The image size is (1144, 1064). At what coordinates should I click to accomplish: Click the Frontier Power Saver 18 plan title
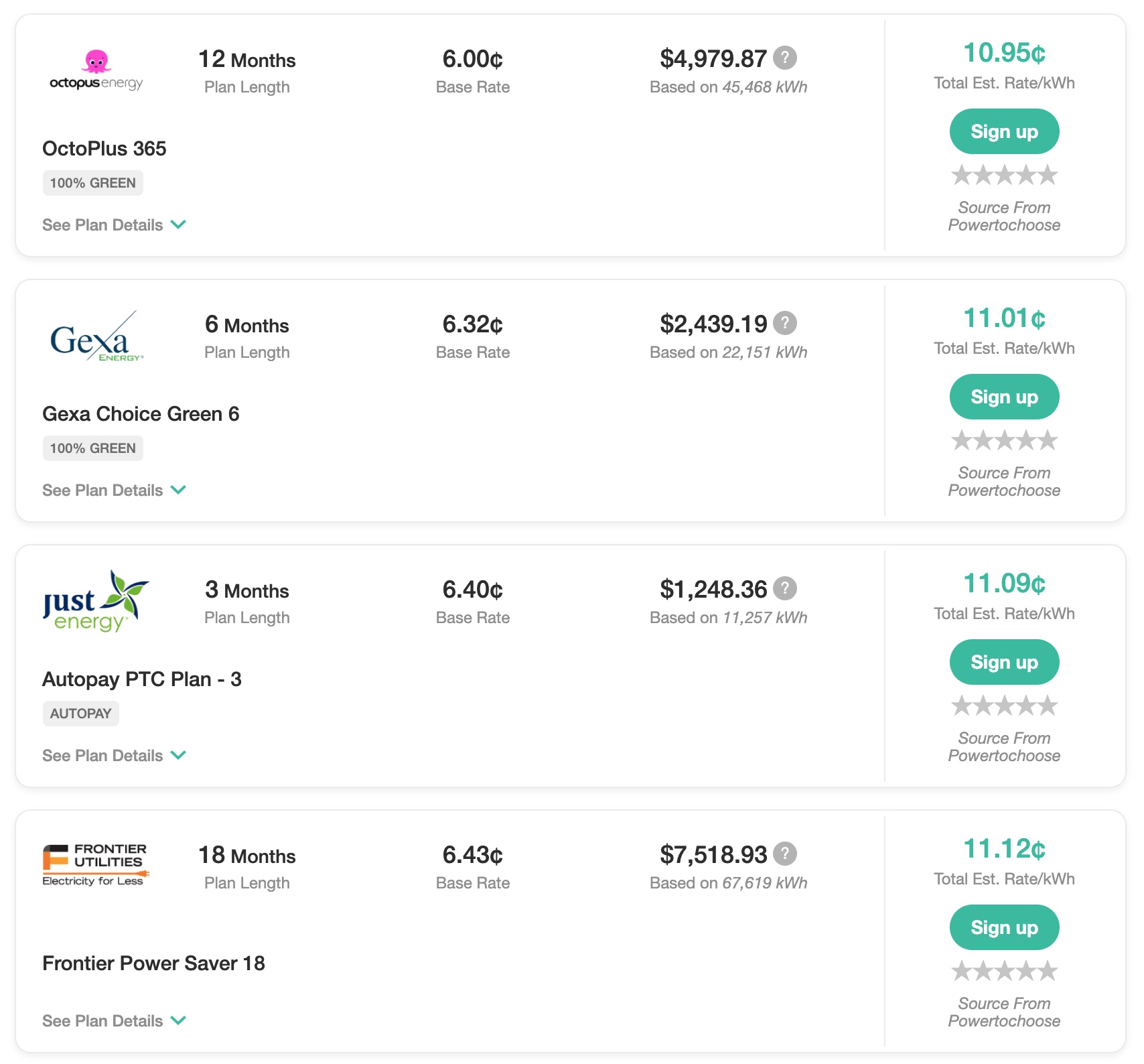point(153,963)
